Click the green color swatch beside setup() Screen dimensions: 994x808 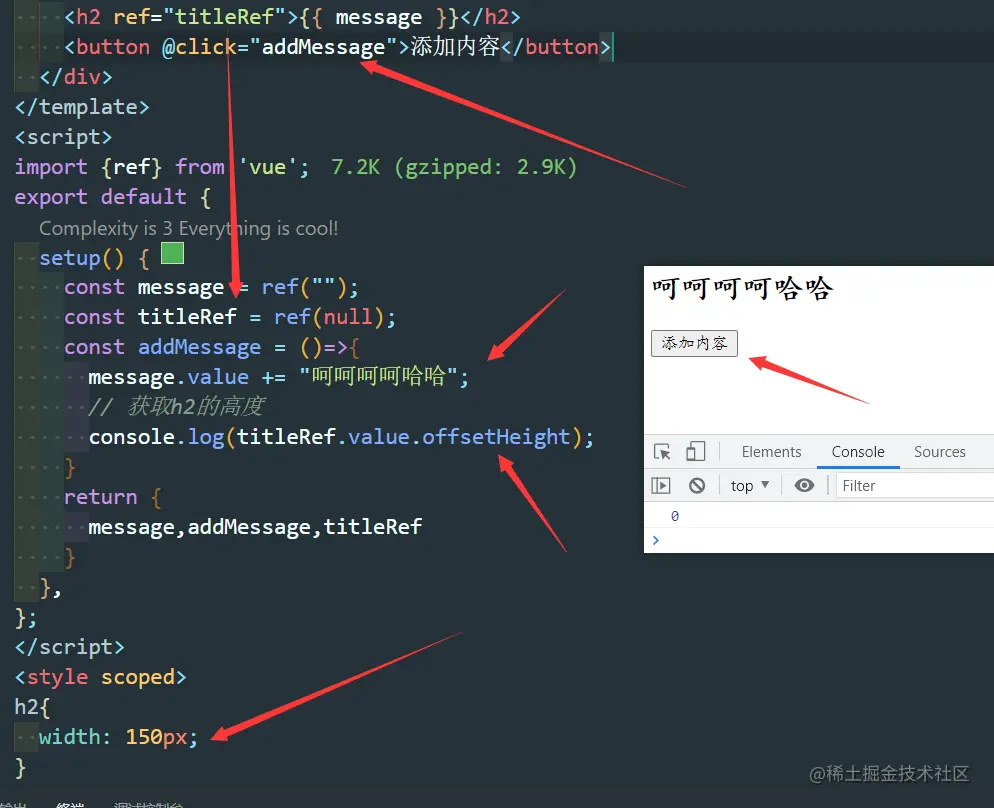[x=172, y=253]
